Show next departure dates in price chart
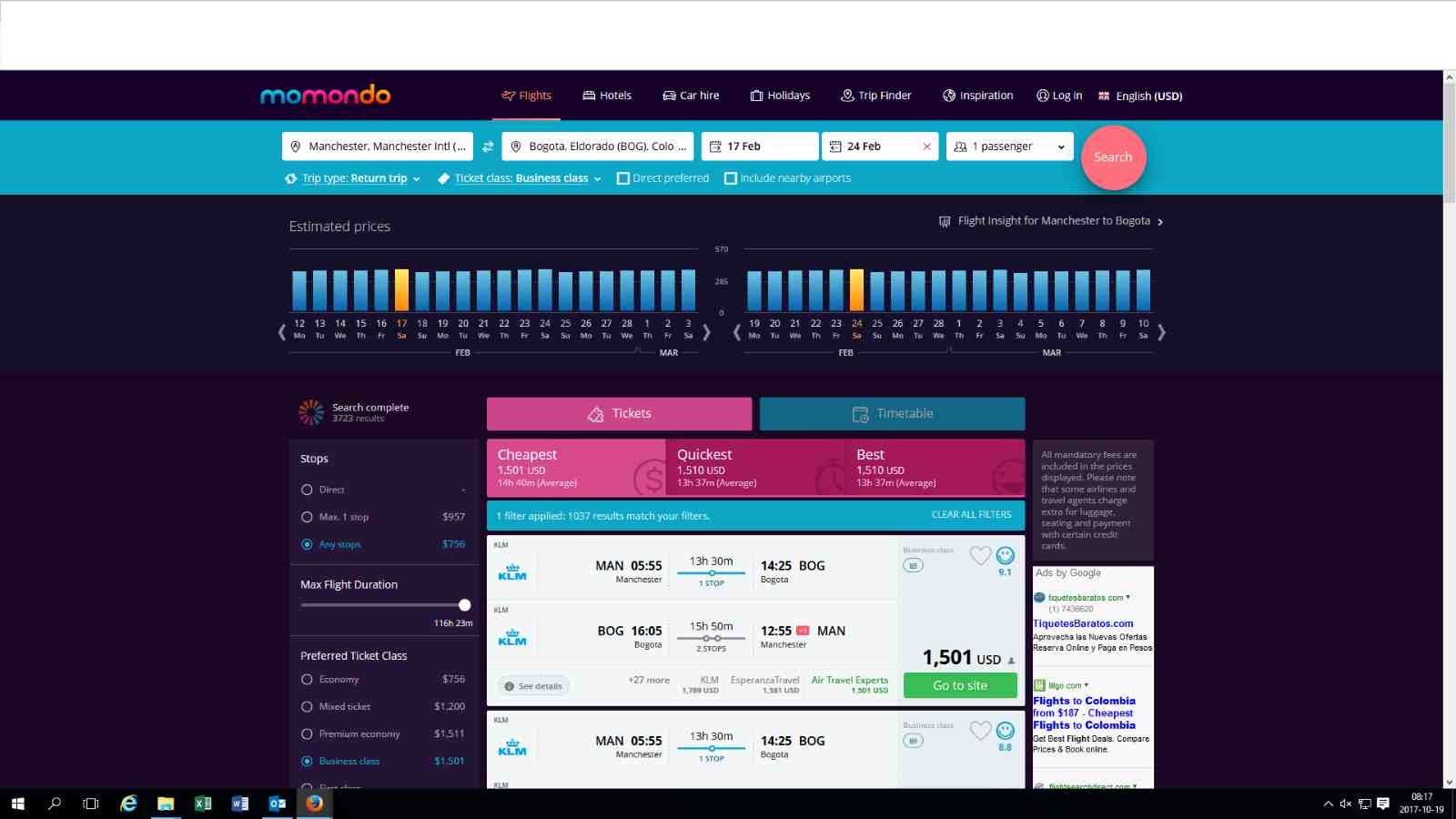 706,333
